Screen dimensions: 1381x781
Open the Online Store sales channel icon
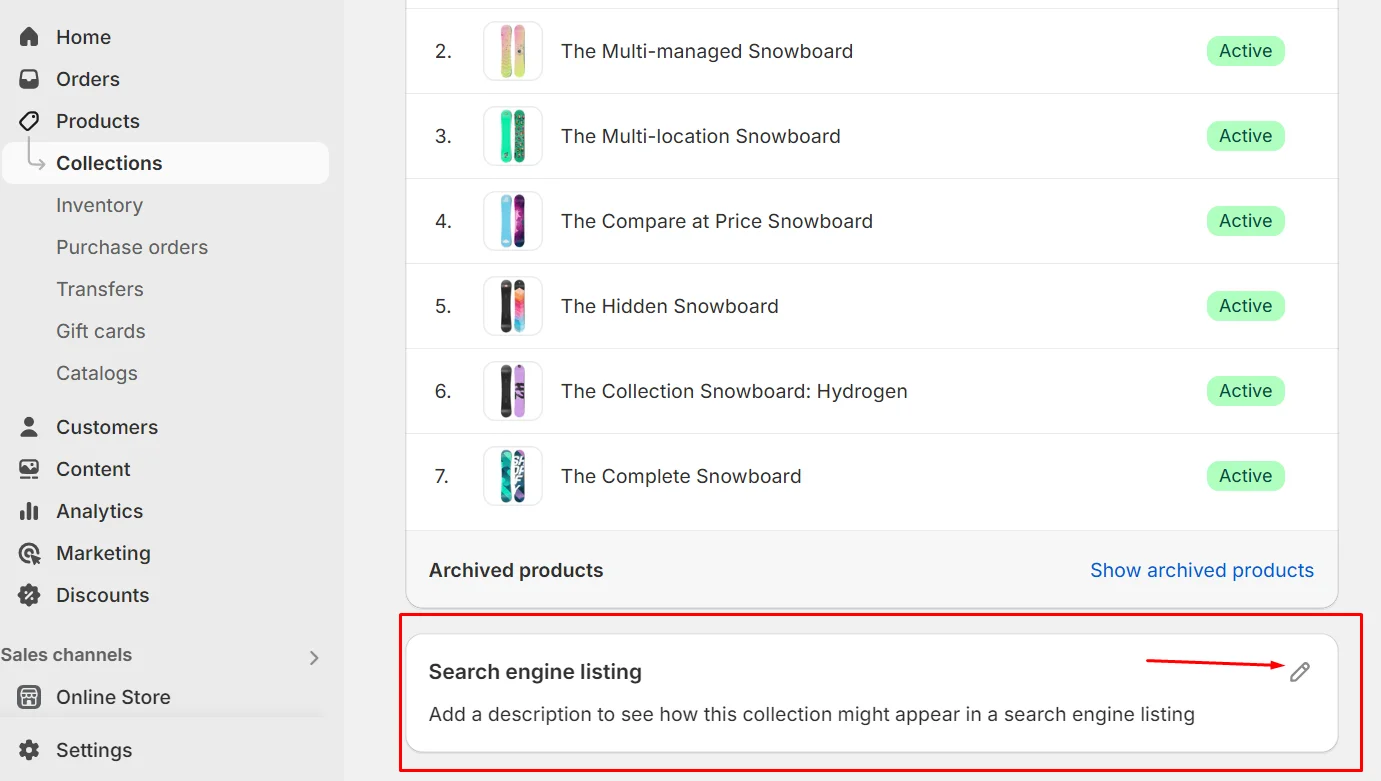[x=30, y=697]
